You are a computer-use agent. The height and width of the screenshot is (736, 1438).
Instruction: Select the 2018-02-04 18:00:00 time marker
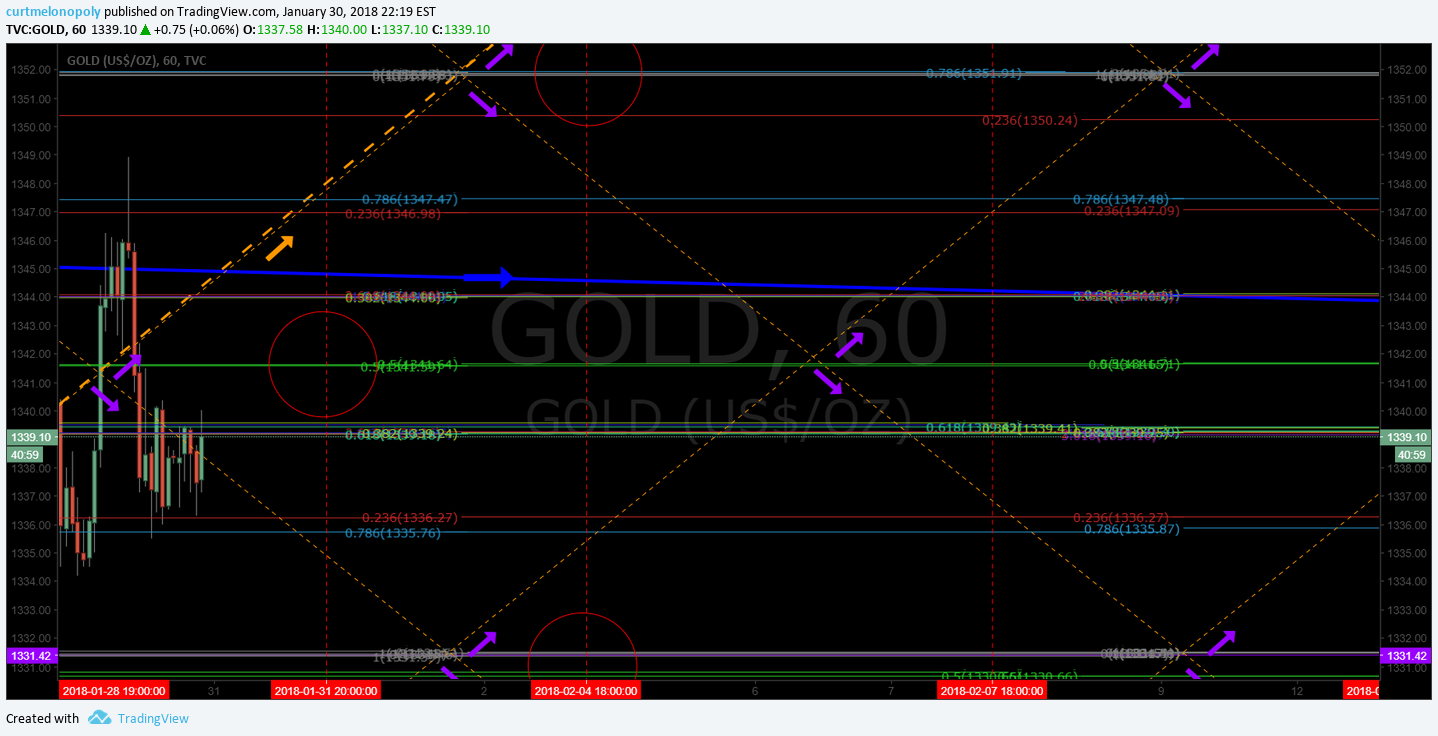tap(586, 690)
